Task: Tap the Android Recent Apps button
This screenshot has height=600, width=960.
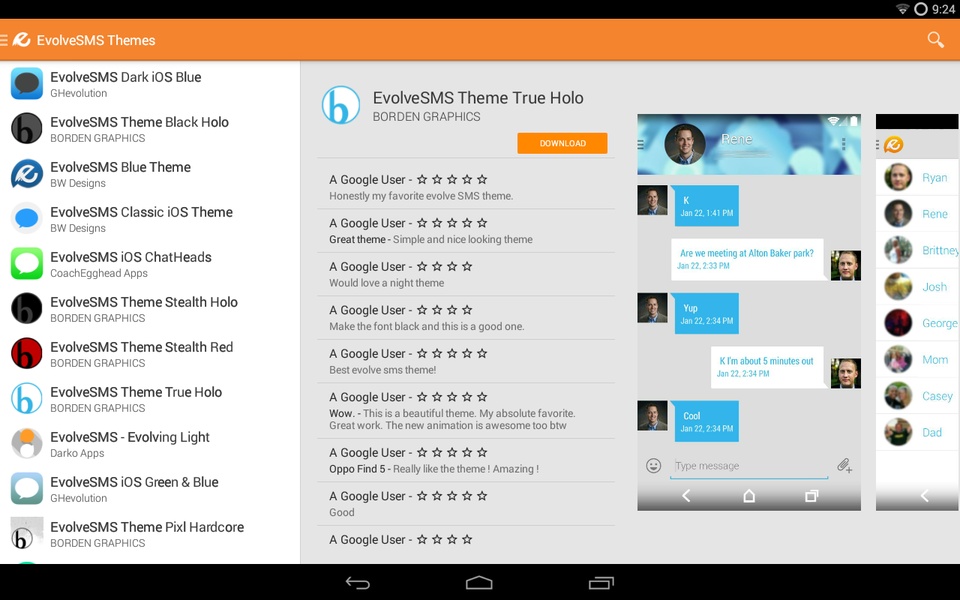Action: click(601, 583)
